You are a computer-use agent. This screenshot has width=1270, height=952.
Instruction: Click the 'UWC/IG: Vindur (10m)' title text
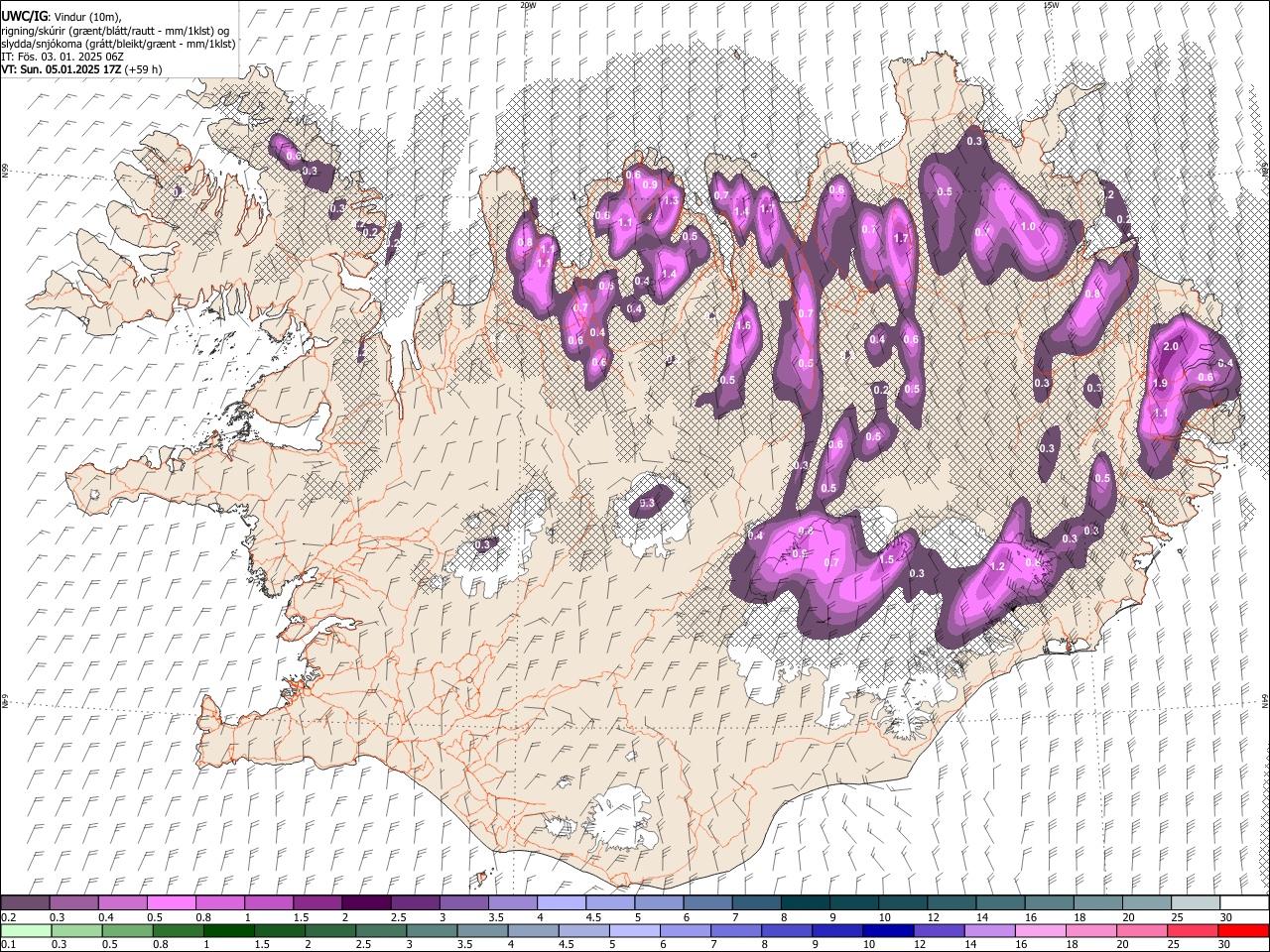[62, 17]
